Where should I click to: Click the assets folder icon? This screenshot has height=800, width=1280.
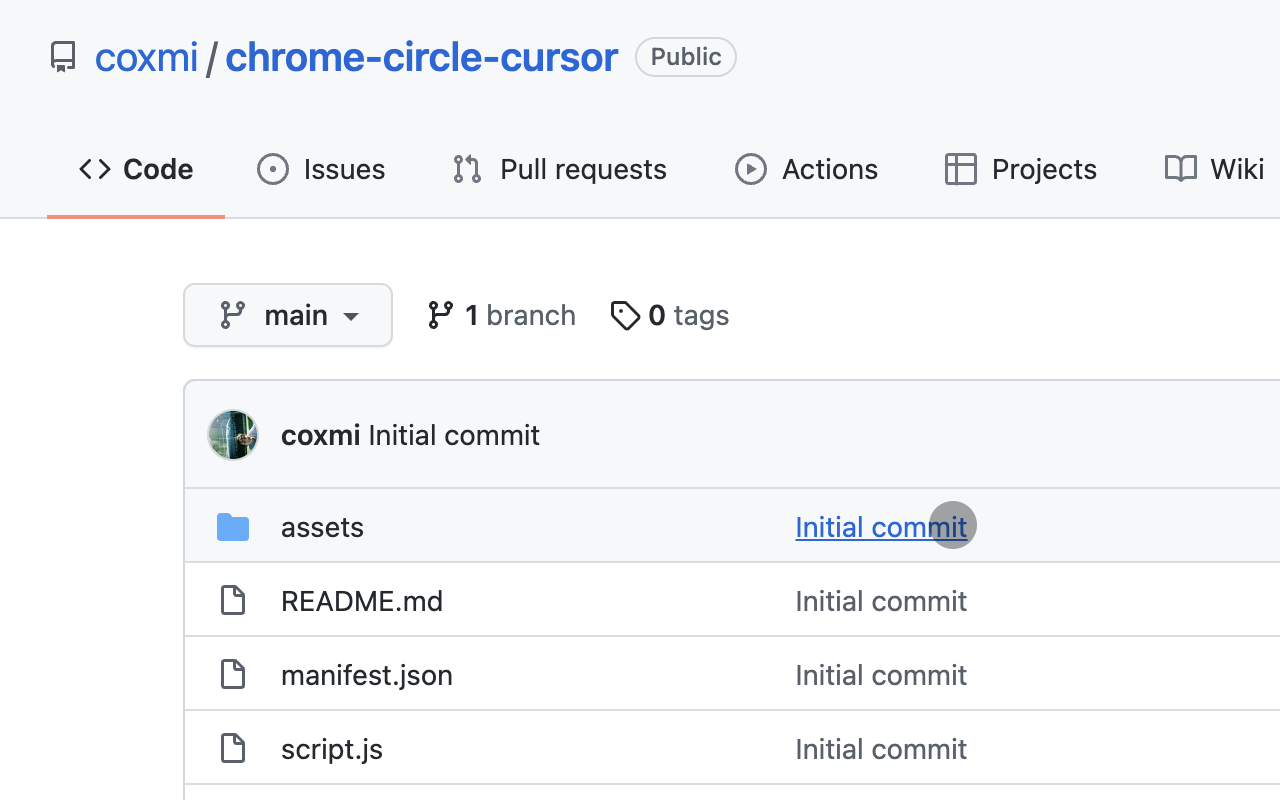tap(233, 526)
